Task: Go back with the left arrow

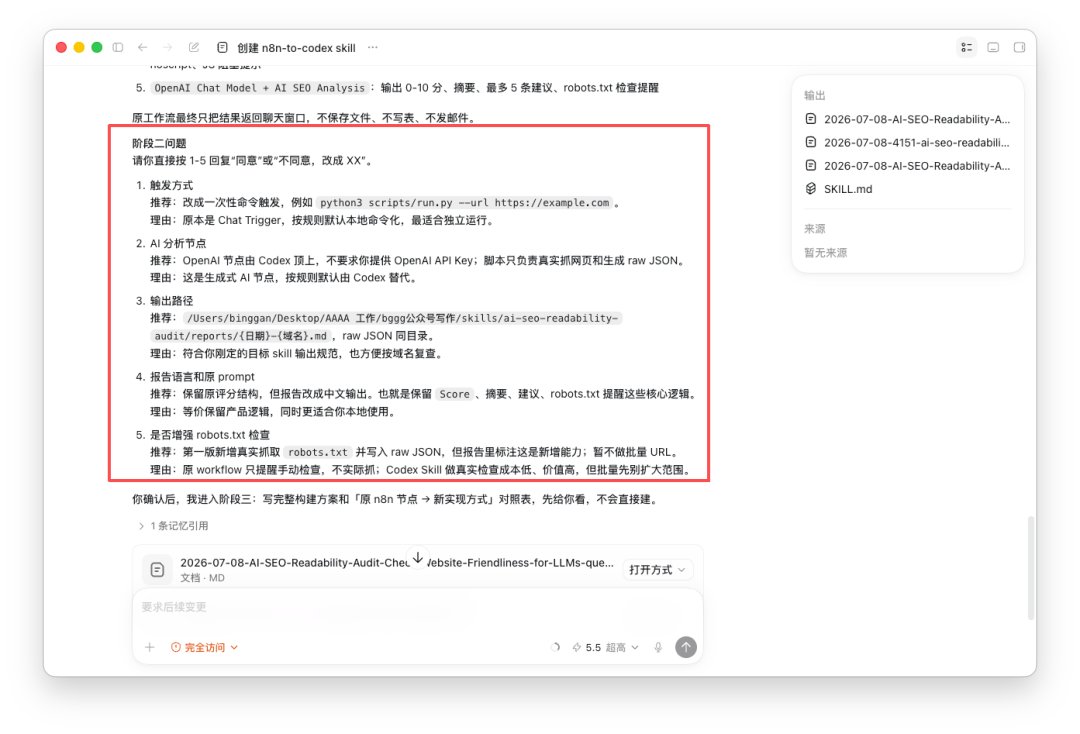Action: 143,48
